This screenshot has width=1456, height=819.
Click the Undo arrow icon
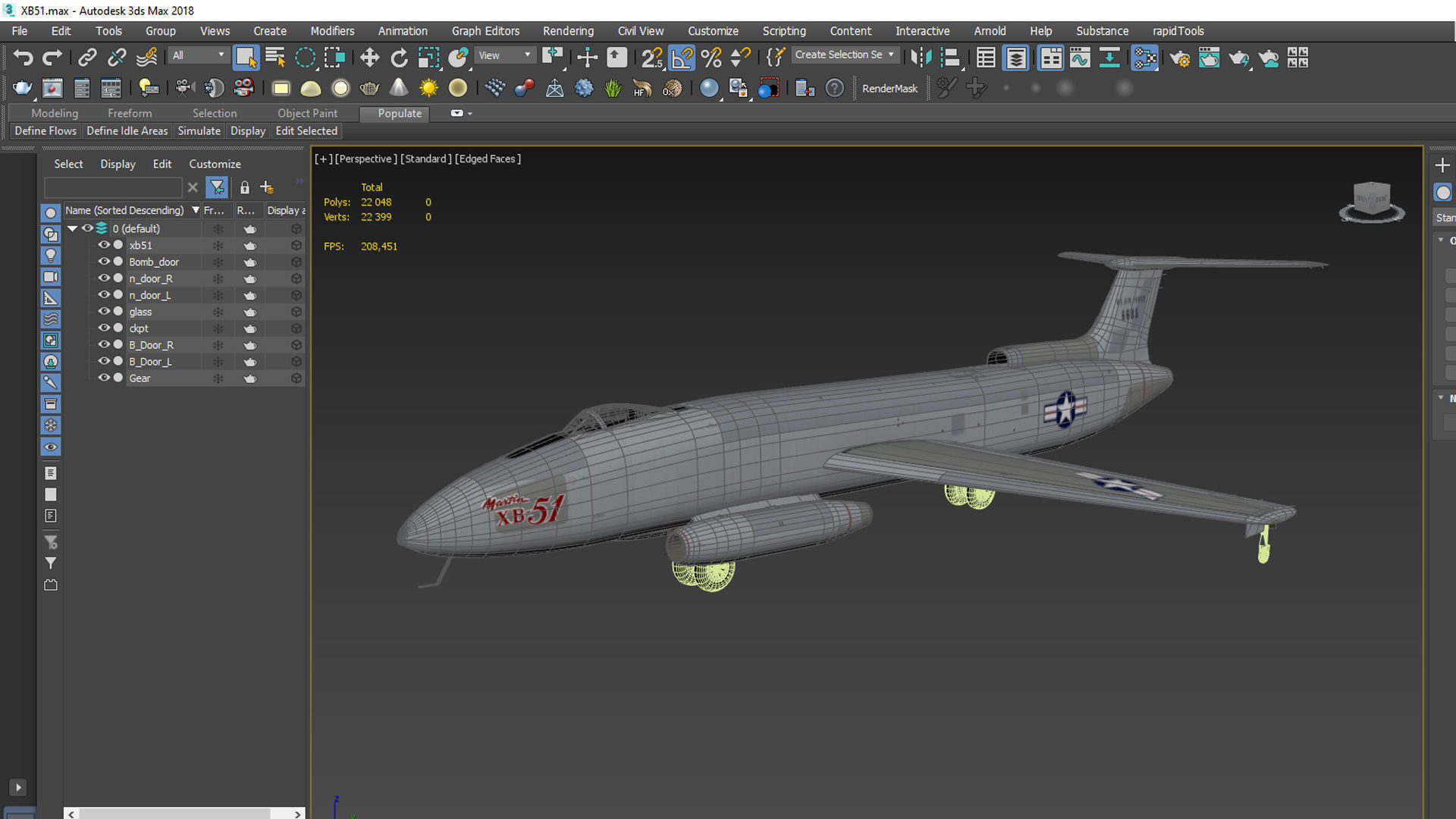pyautogui.click(x=23, y=58)
